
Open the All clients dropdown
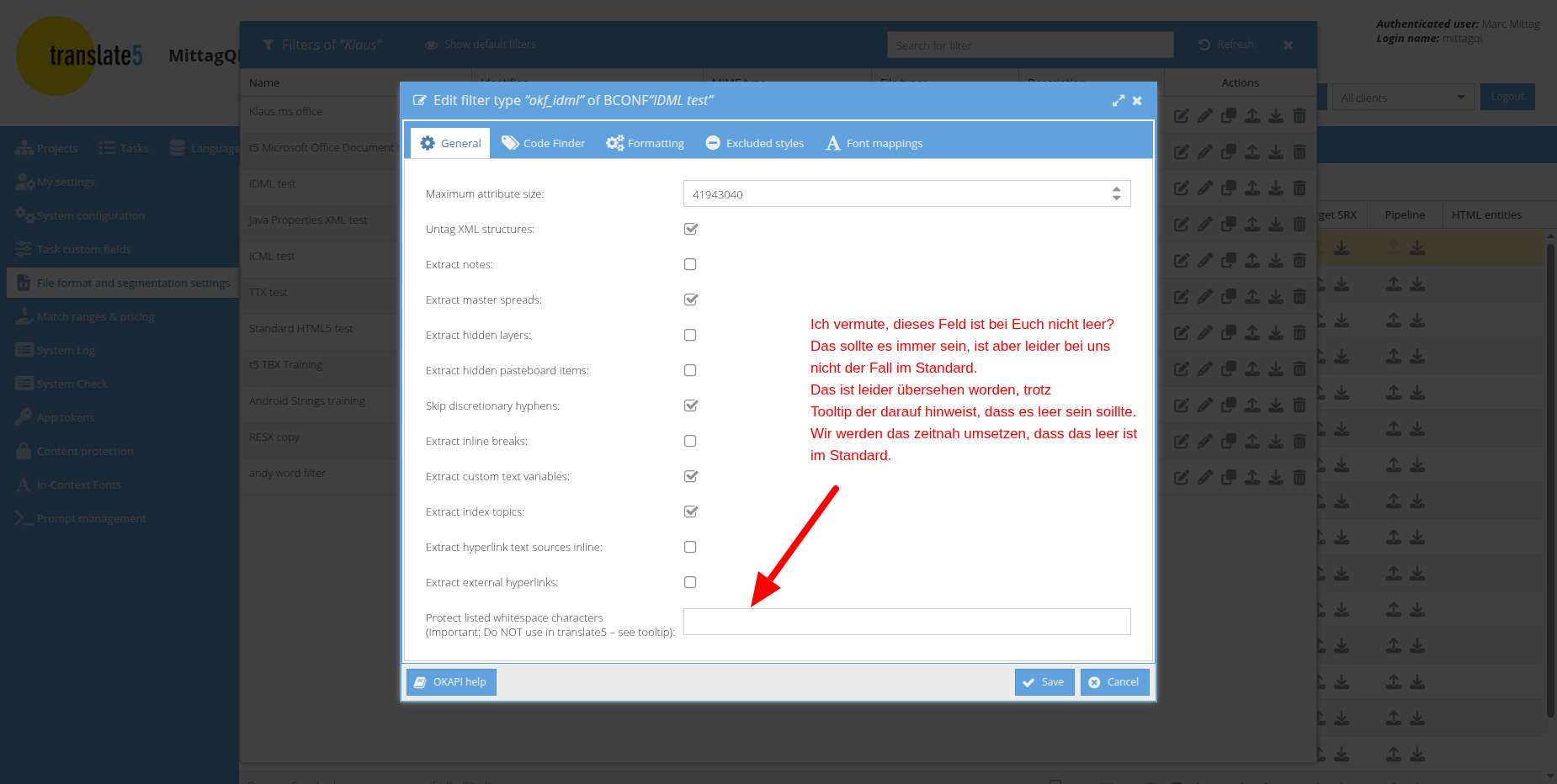[x=1403, y=98]
